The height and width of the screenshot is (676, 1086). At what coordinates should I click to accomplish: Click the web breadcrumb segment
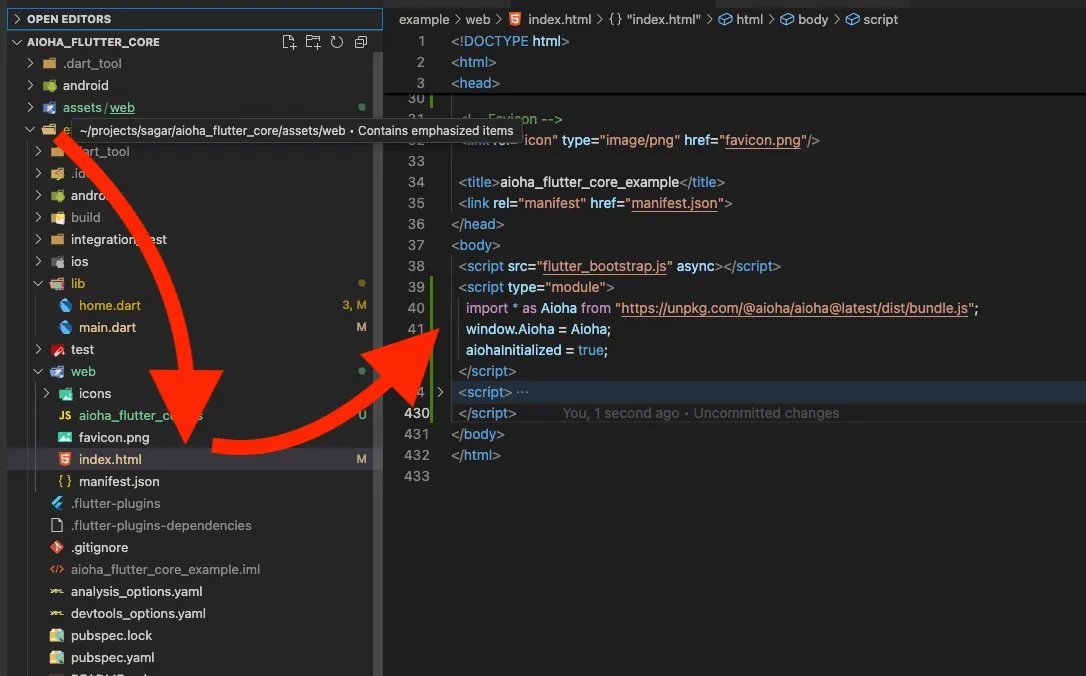[477, 19]
